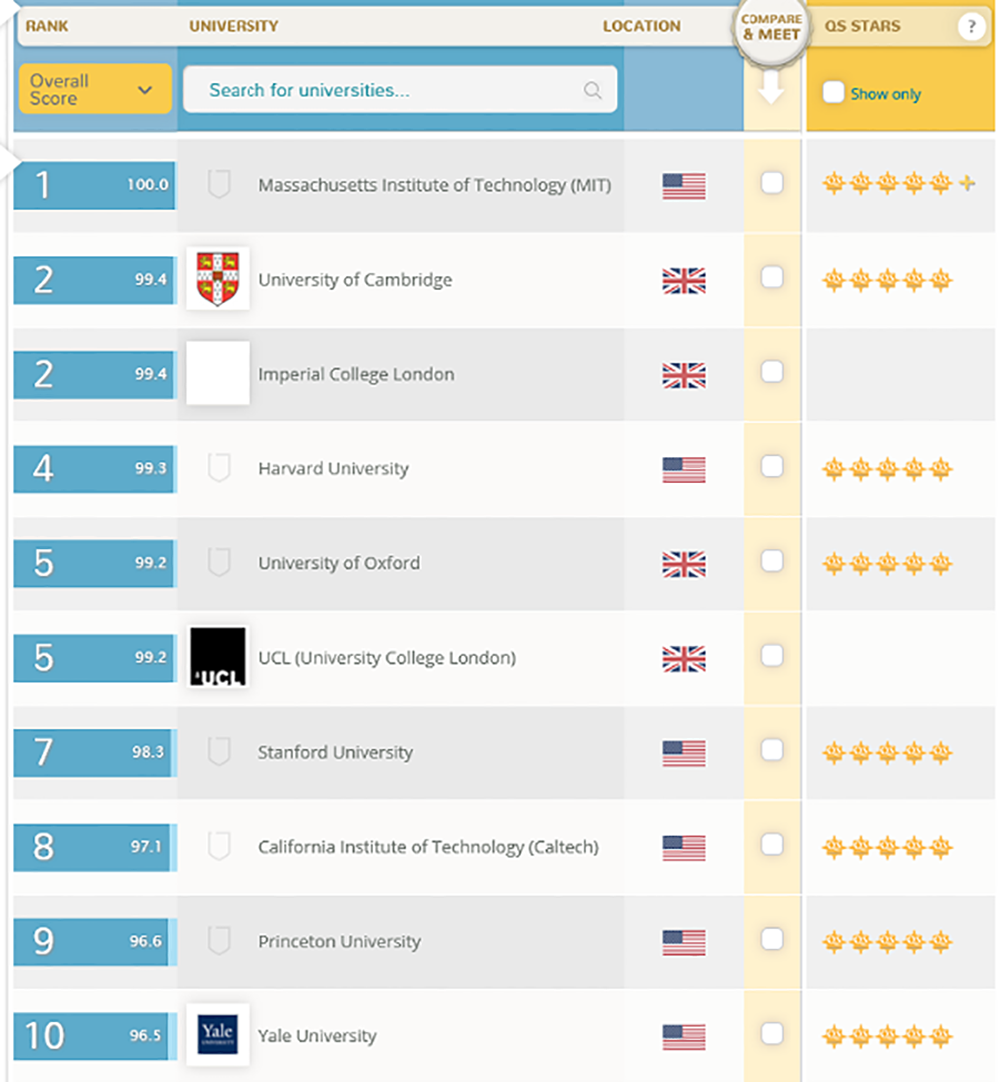Click the Search for universities field

pyautogui.click(x=400, y=90)
